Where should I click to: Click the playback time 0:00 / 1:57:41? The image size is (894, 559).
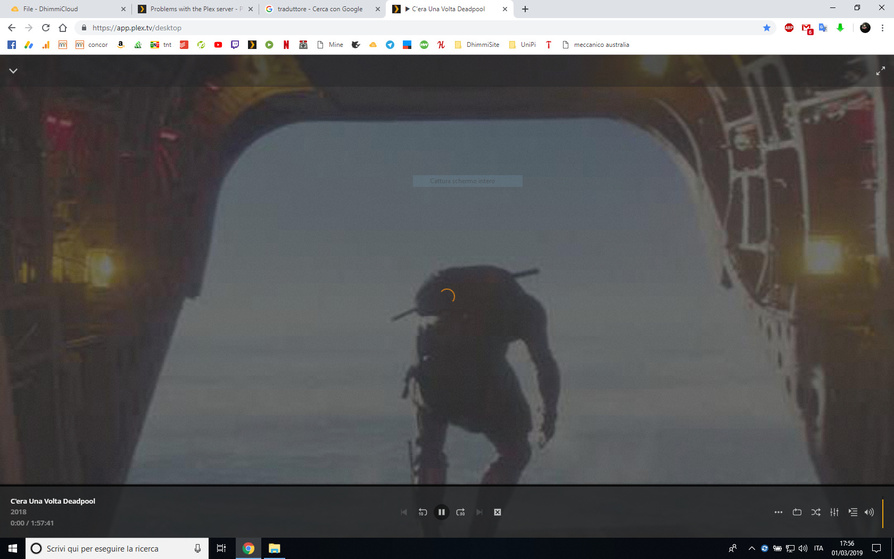(32, 523)
